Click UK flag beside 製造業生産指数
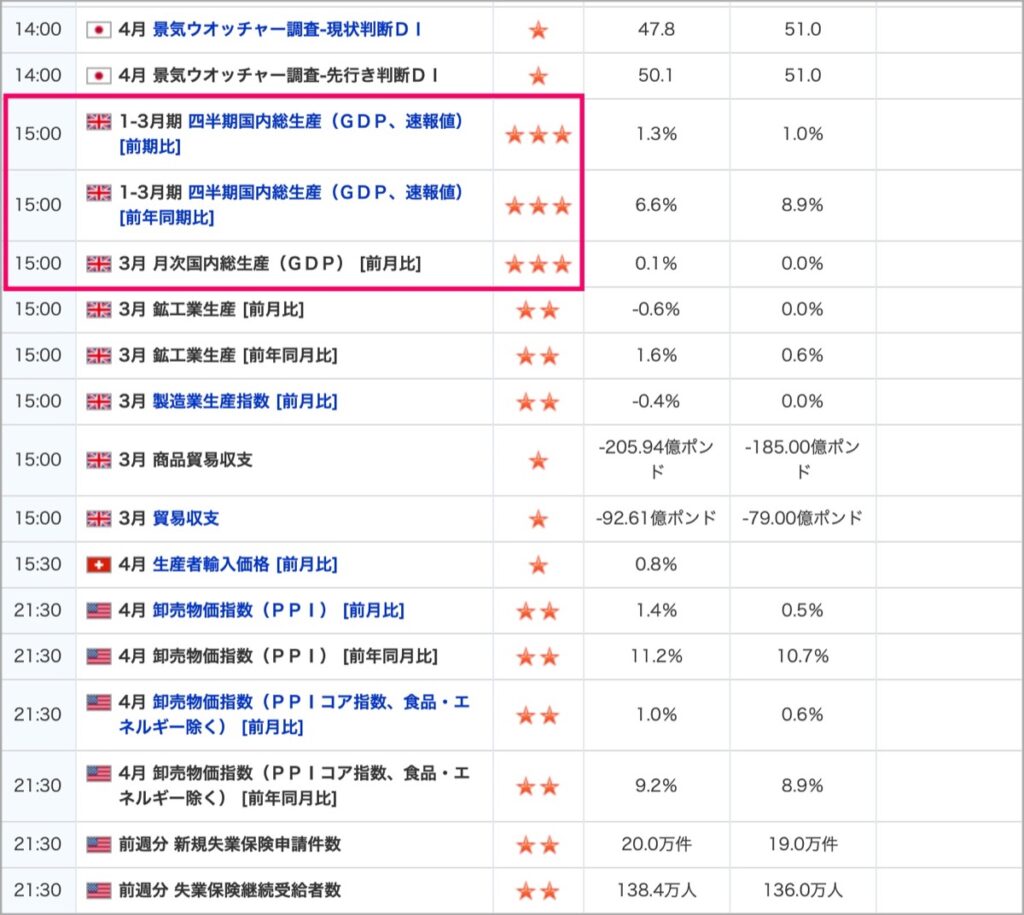The height and width of the screenshot is (915, 1024). click(x=99, y=402)
